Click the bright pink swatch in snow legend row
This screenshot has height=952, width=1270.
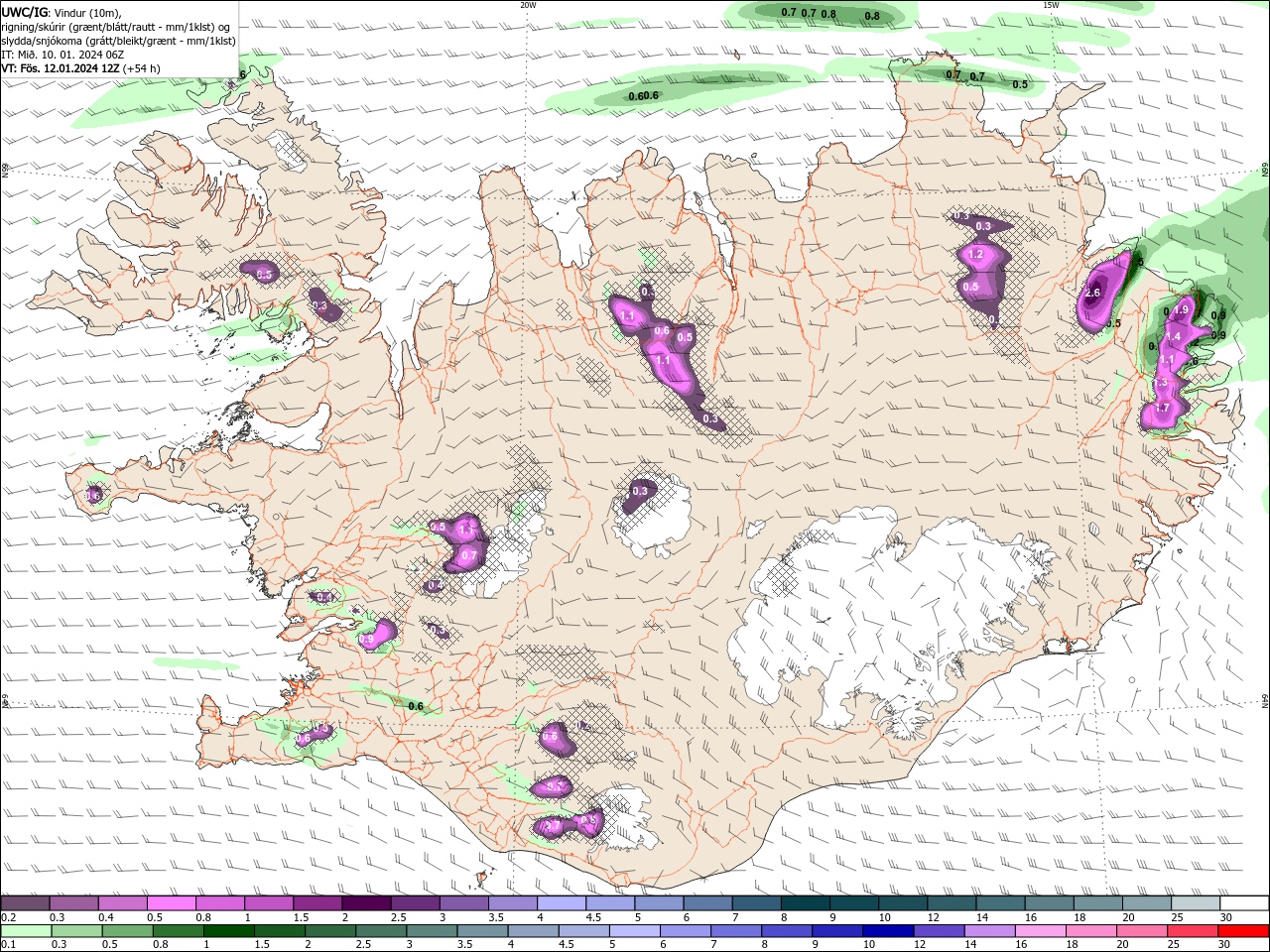pos(172,903)
